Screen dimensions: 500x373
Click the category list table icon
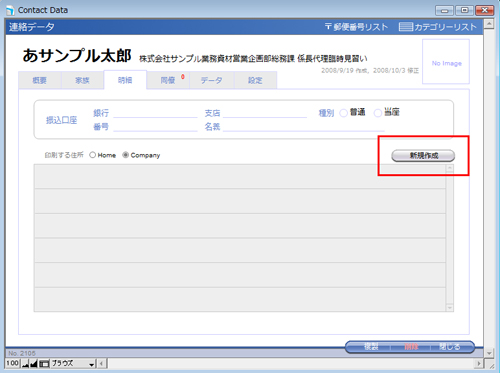click(x=405, y=27)
